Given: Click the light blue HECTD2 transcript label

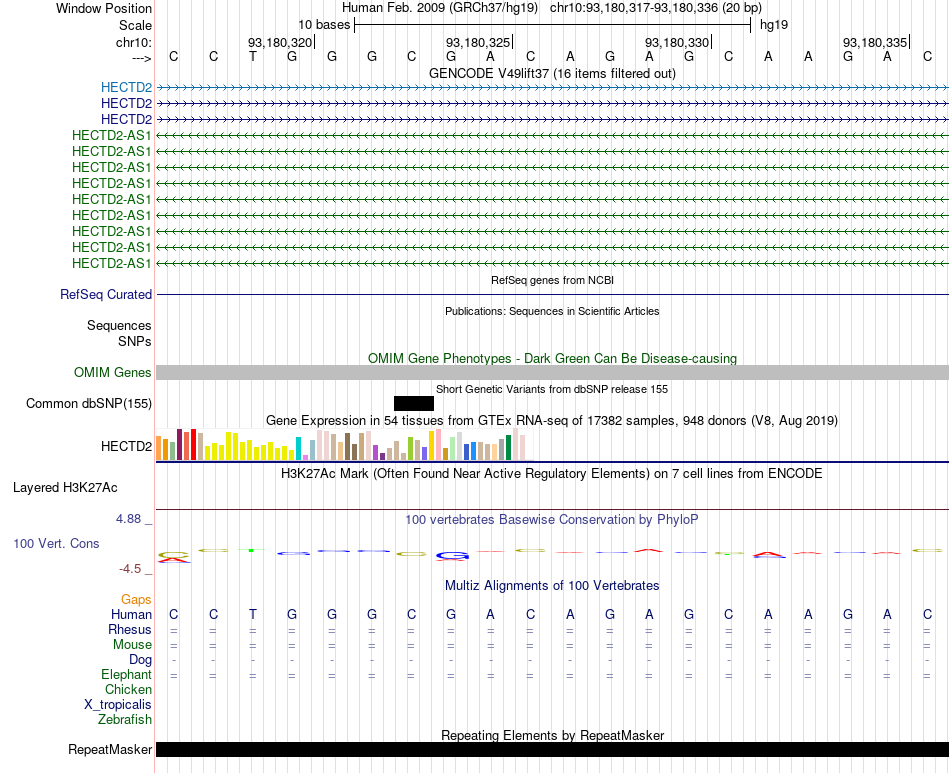Looking at the screenshot, I should [126, 87].
